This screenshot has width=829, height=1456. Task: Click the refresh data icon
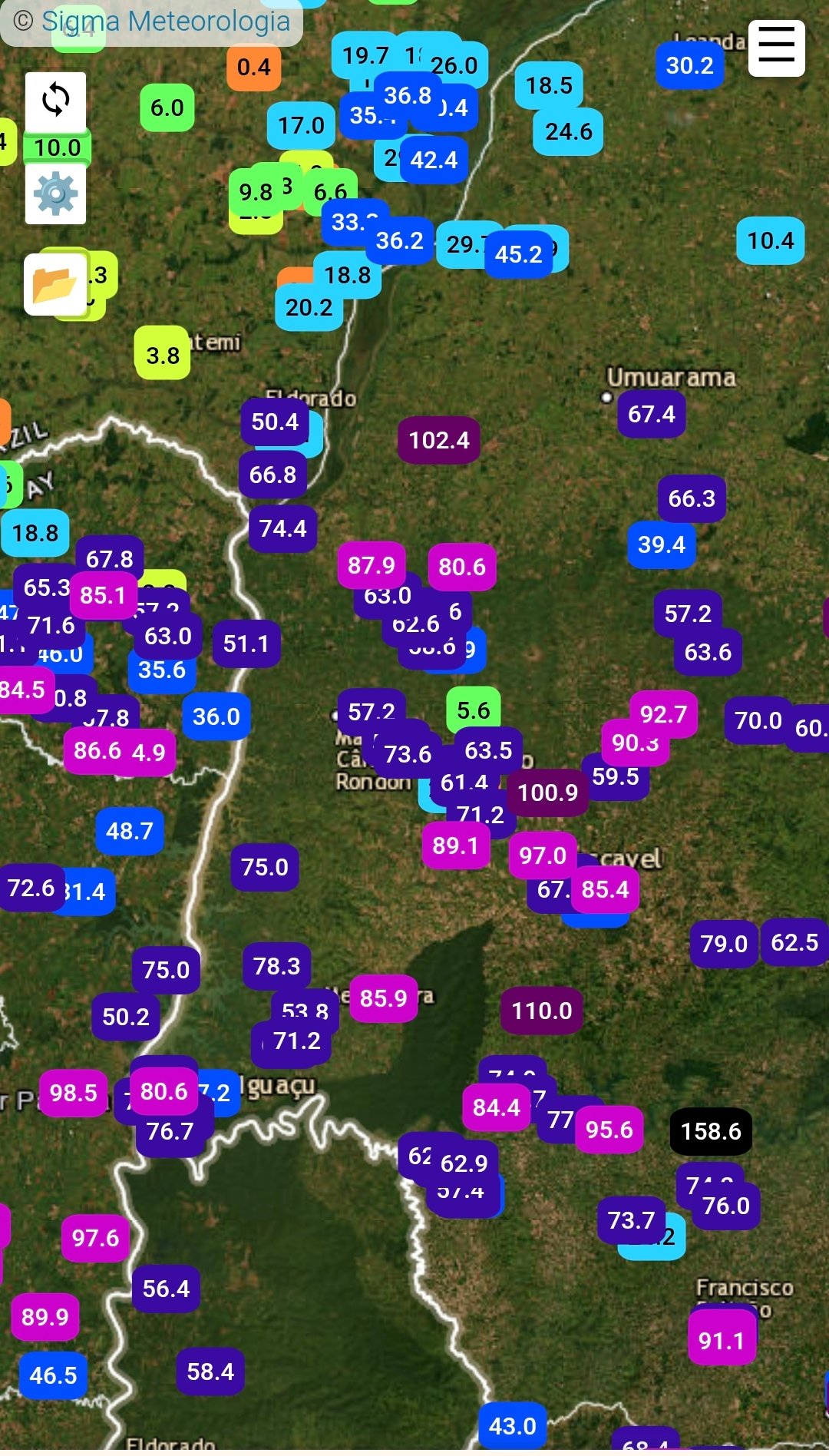click(55, 101)
